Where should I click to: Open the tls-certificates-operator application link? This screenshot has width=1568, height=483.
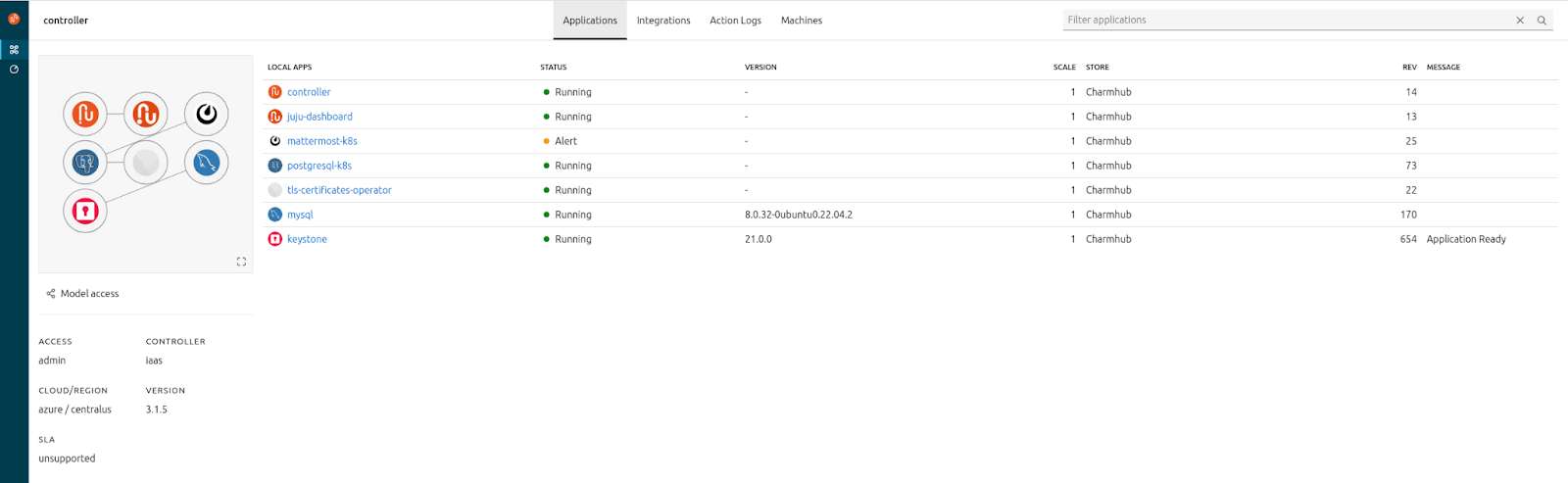coord(339,190)
